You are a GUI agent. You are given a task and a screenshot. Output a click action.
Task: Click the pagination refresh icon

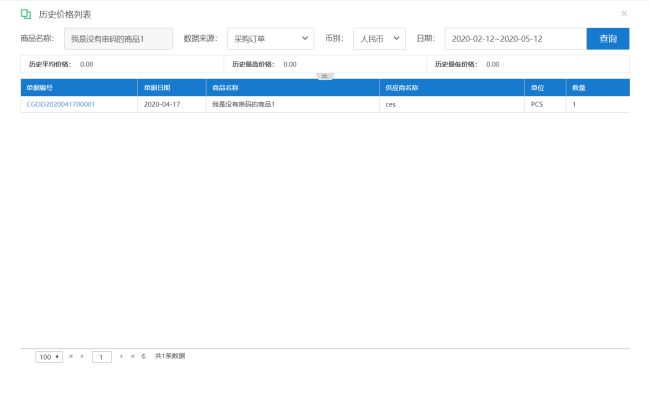coord(144,356)
